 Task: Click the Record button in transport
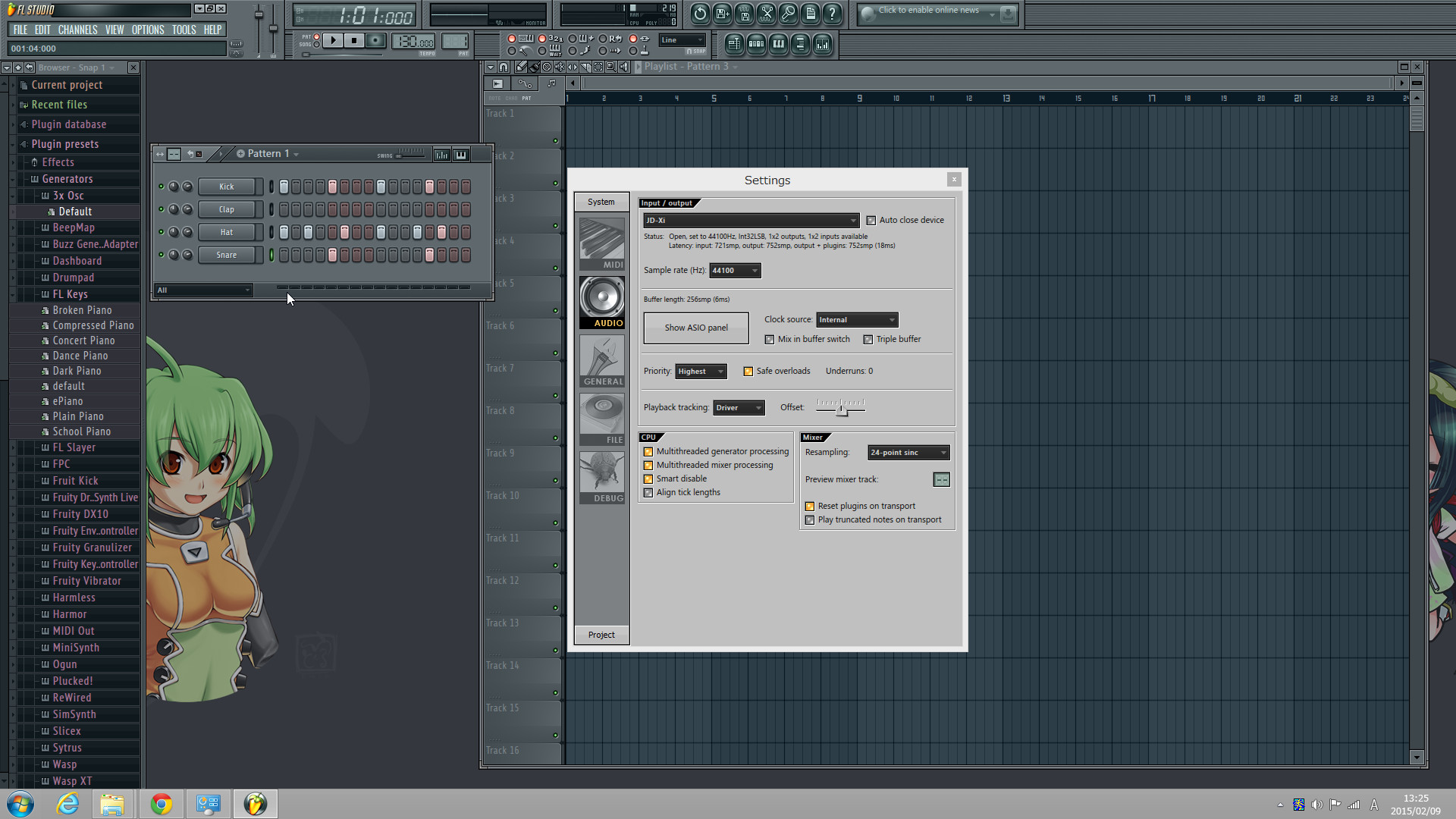[x=375, y=40]
